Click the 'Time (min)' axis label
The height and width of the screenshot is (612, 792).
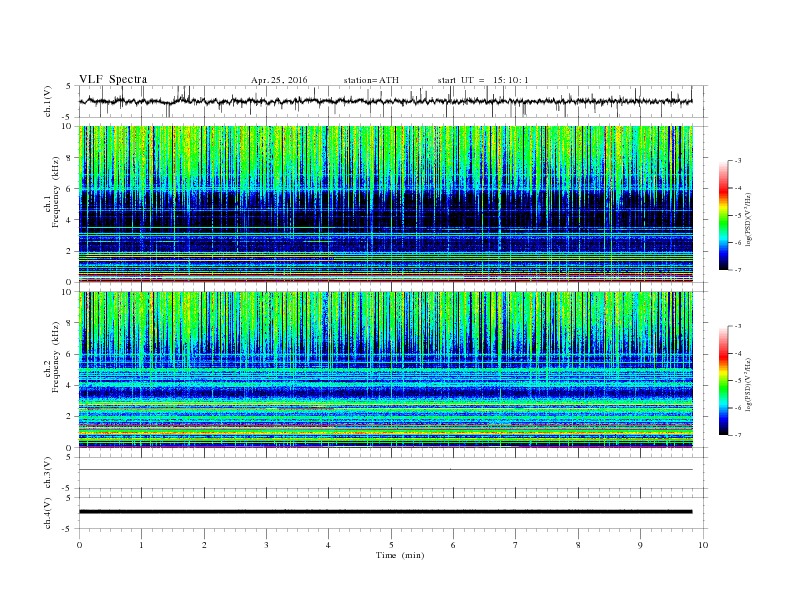pyautogui.click(x=400, y=555)
